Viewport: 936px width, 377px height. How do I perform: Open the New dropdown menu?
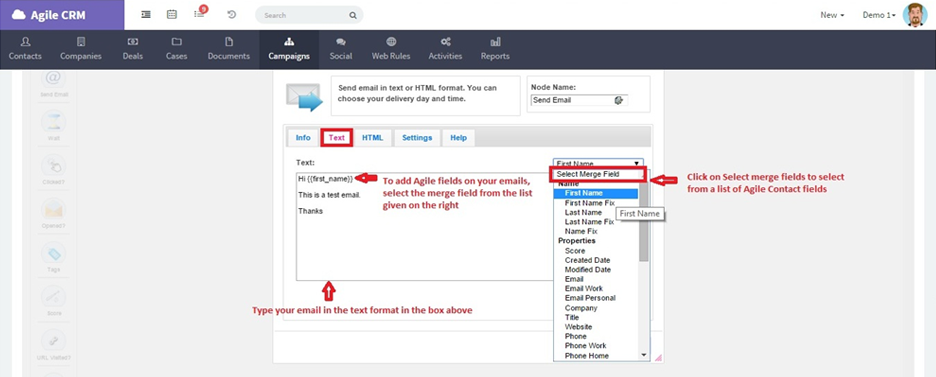832,16
